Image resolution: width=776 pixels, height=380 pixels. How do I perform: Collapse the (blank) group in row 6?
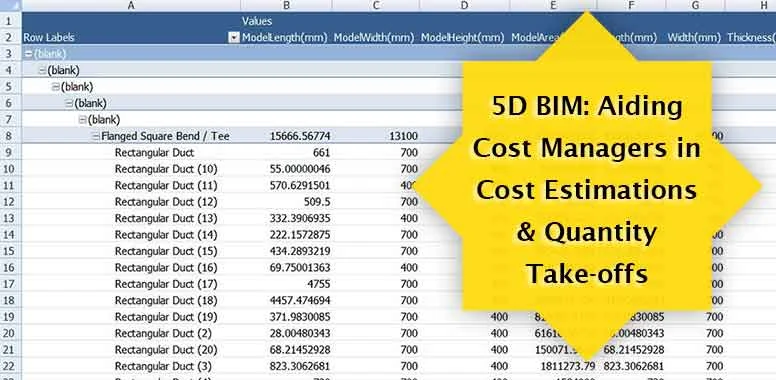tap(69, 103)
